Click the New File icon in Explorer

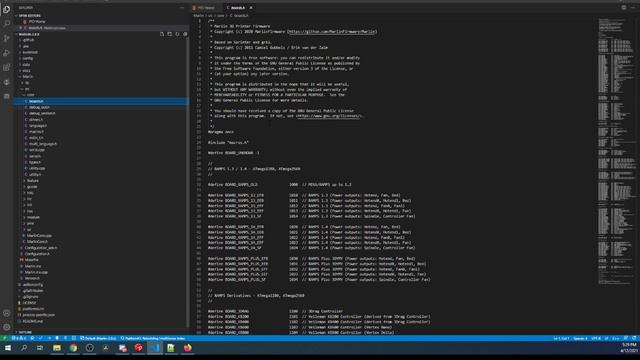162,34
